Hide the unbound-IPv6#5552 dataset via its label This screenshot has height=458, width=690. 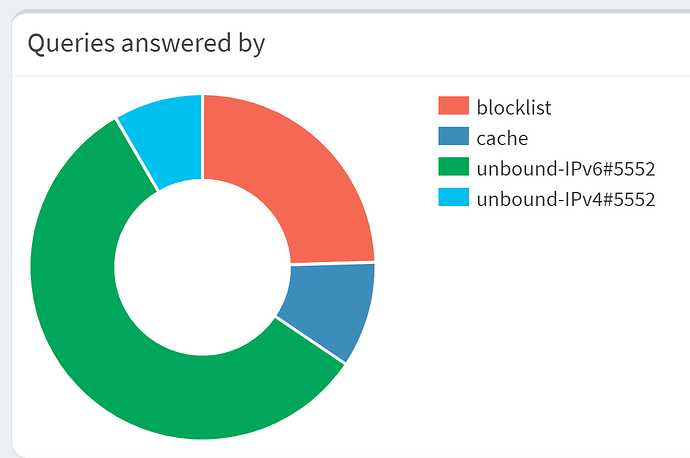(565, 168)
